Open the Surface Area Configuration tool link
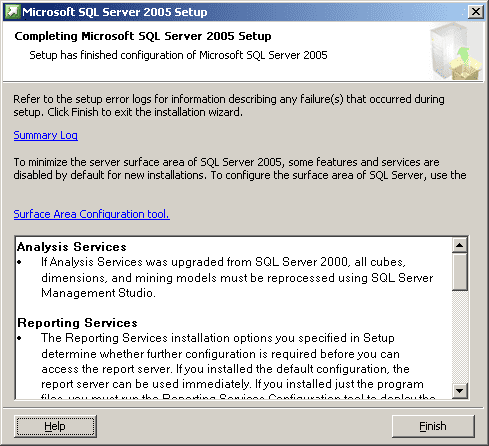 tap(91, 214)
